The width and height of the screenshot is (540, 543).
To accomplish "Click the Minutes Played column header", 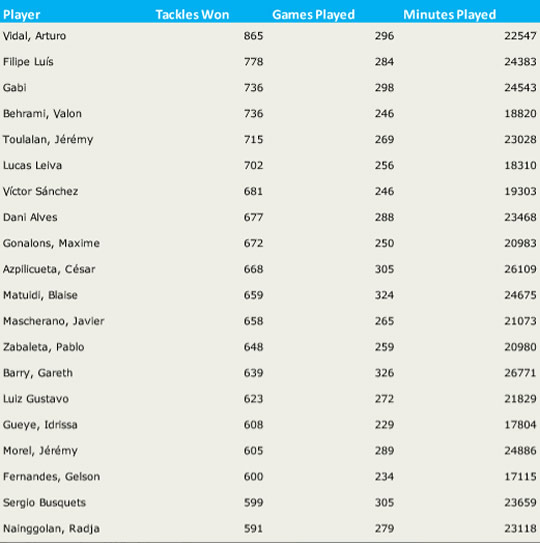I will coord(450,15).
